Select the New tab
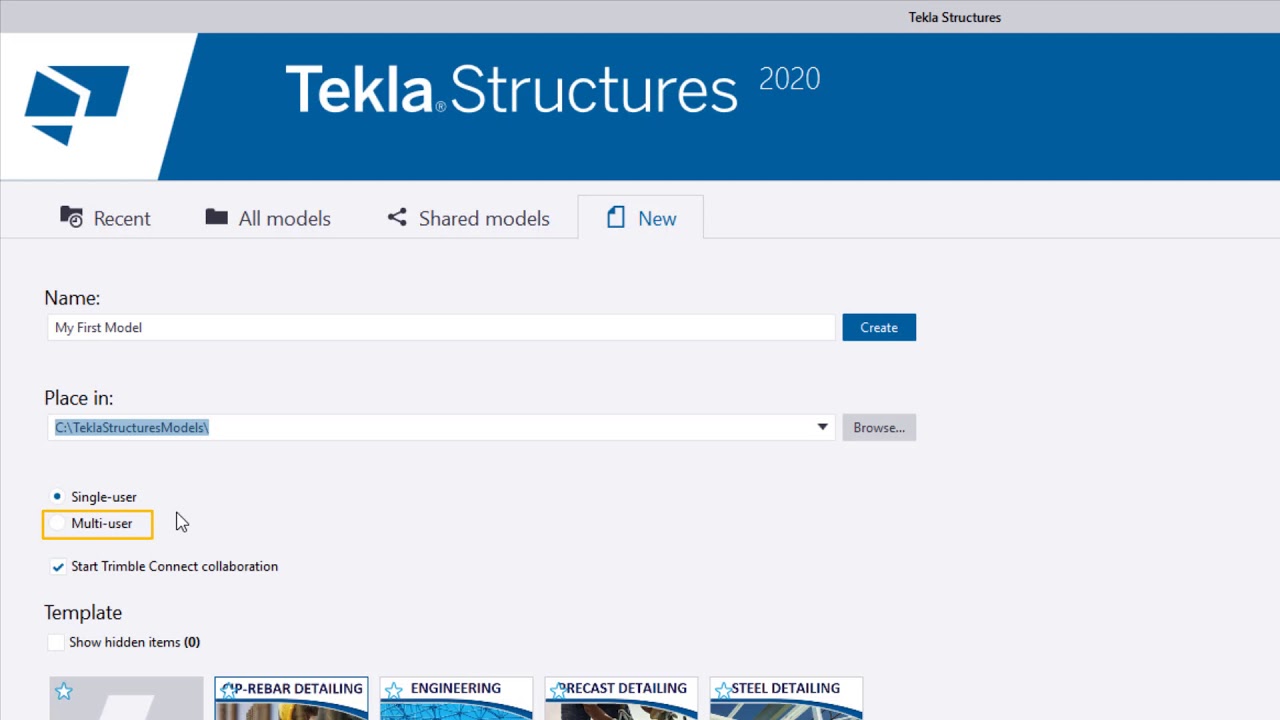The image size is (1280, 720). 641,218
